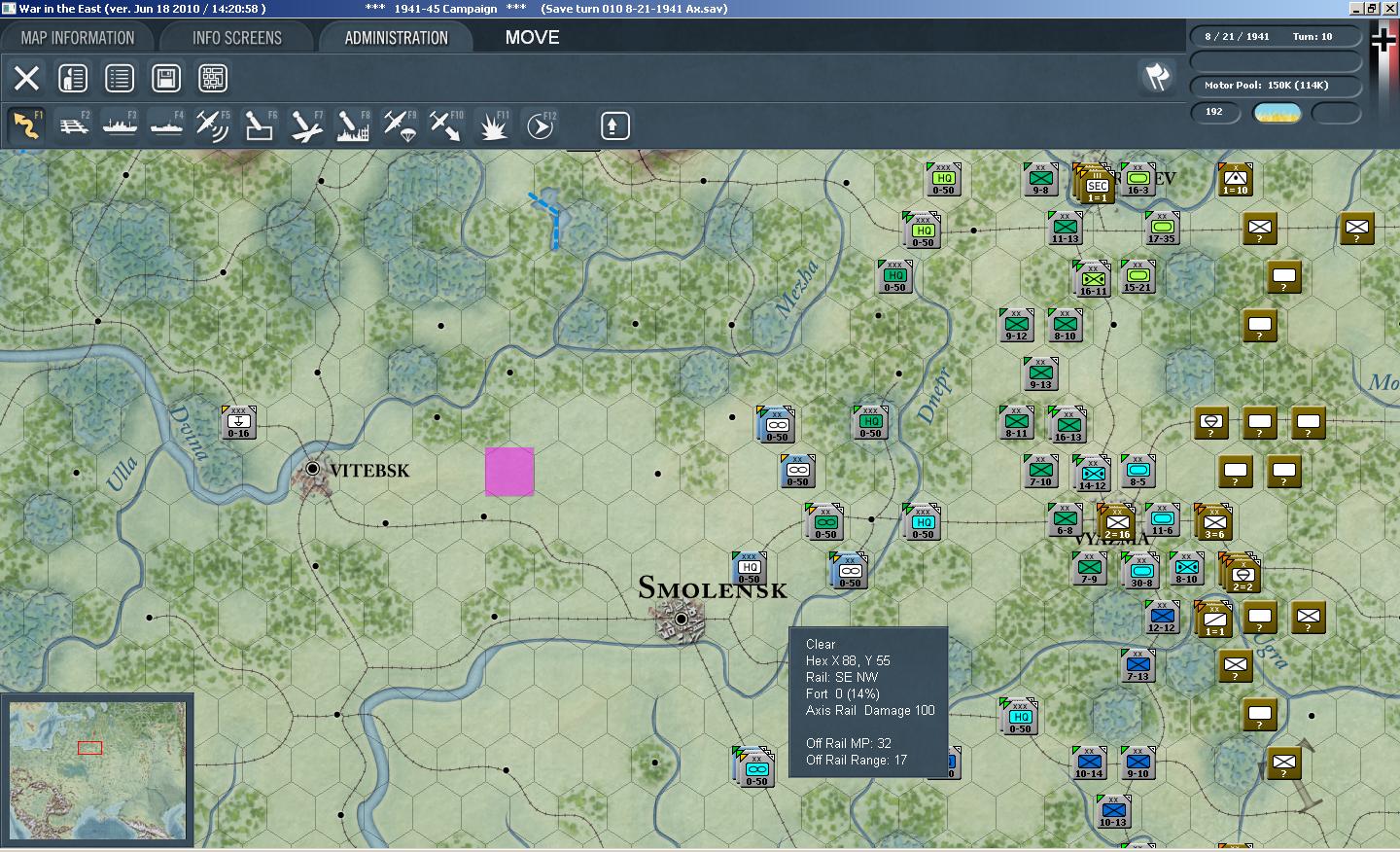Click the X icon in the Administration row
Image resolution: width=1400 pixels, height=852 pixels.
click(x=26, y=78)
